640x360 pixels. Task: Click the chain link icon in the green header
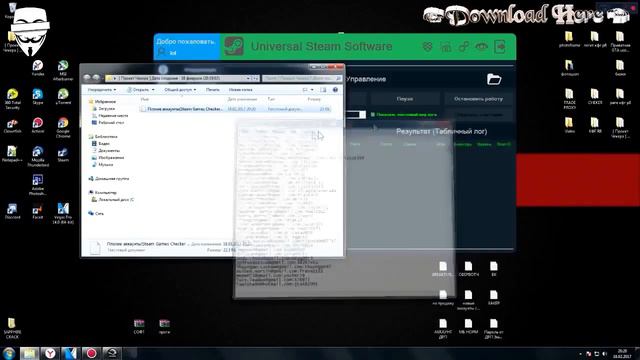click(x=464, y=47)
